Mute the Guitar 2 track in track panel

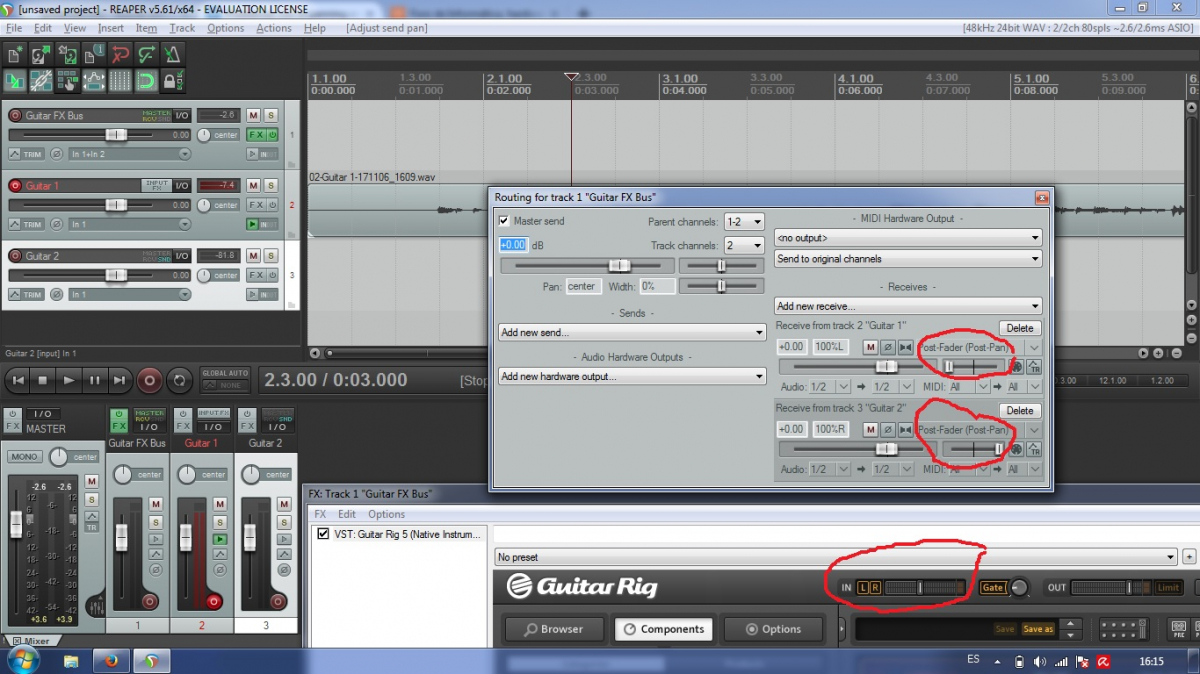pos(253,256)
